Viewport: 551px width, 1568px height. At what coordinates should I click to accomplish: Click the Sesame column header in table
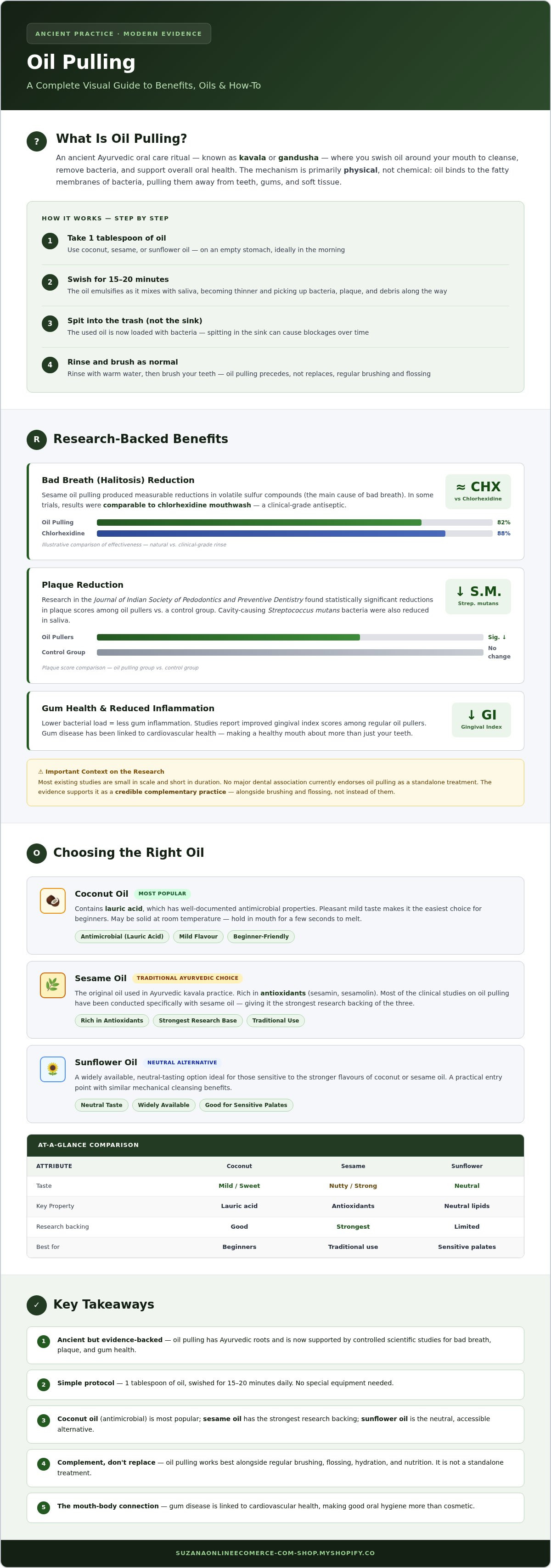point(353,1166)
